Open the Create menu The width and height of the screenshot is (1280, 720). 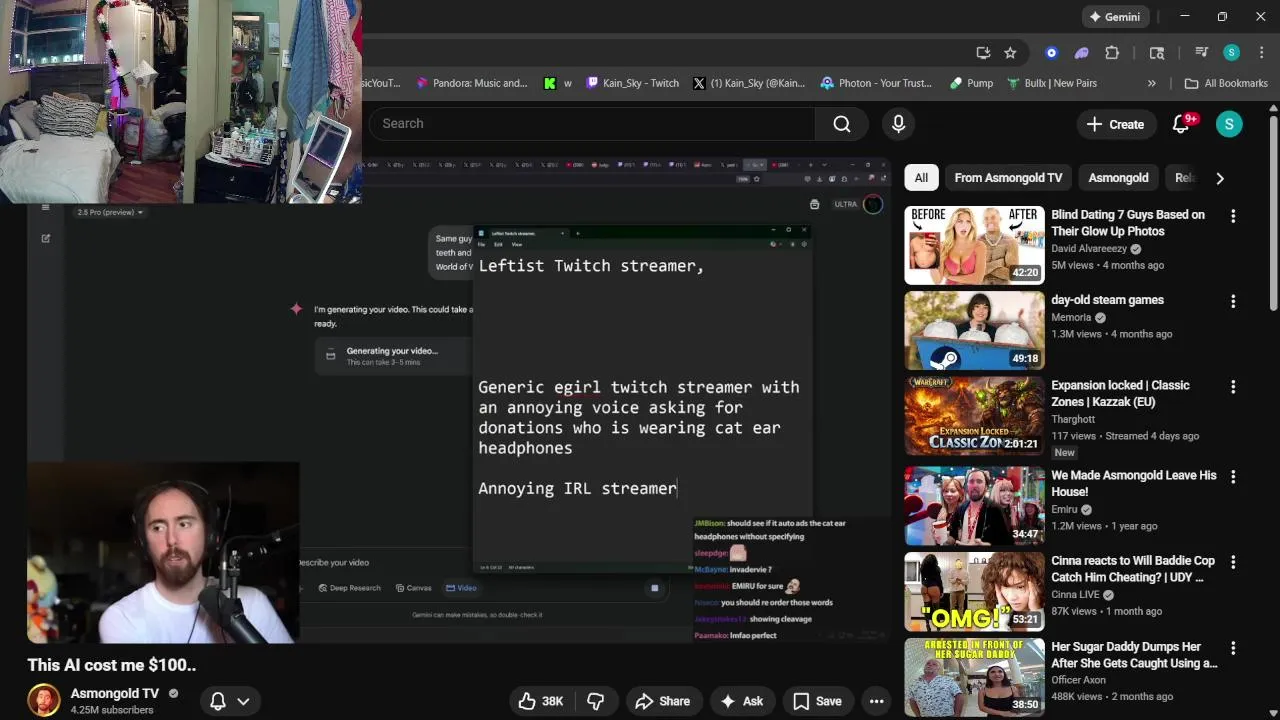coord(1115,124)
